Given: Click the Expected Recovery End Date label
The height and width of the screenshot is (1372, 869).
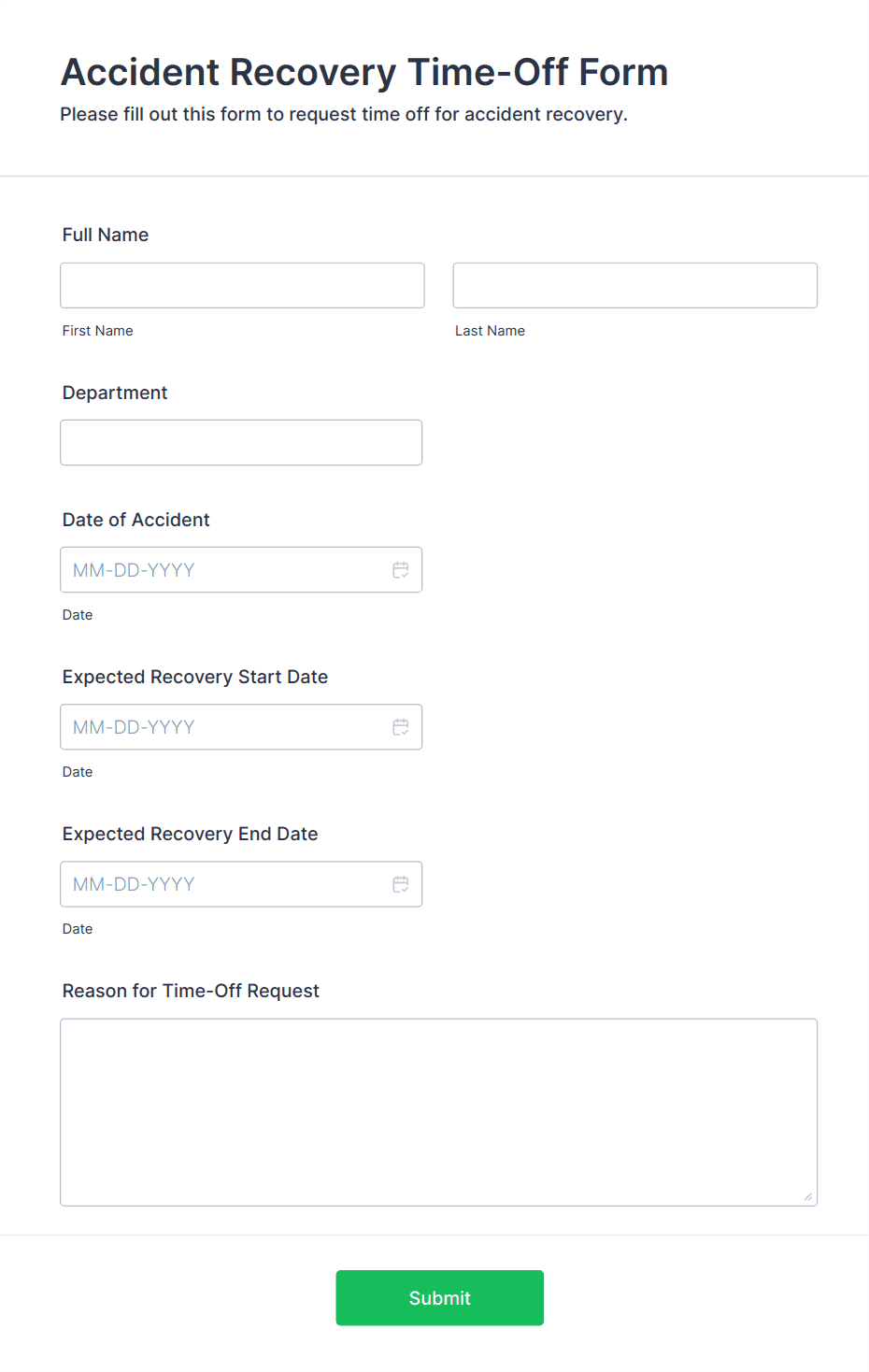Looking at the screenshot, I should click(191, 834).
